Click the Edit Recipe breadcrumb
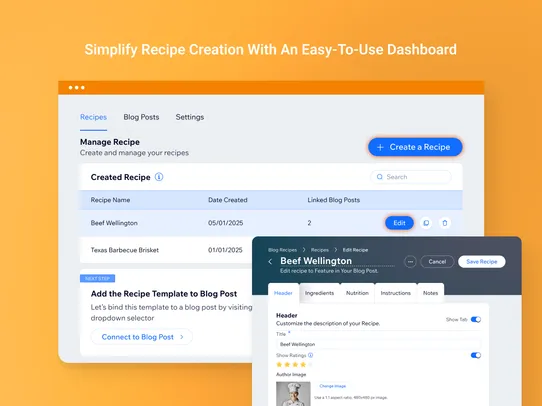Image resolution: width=542 pixels, height=406 pixels. pos(355,250)
